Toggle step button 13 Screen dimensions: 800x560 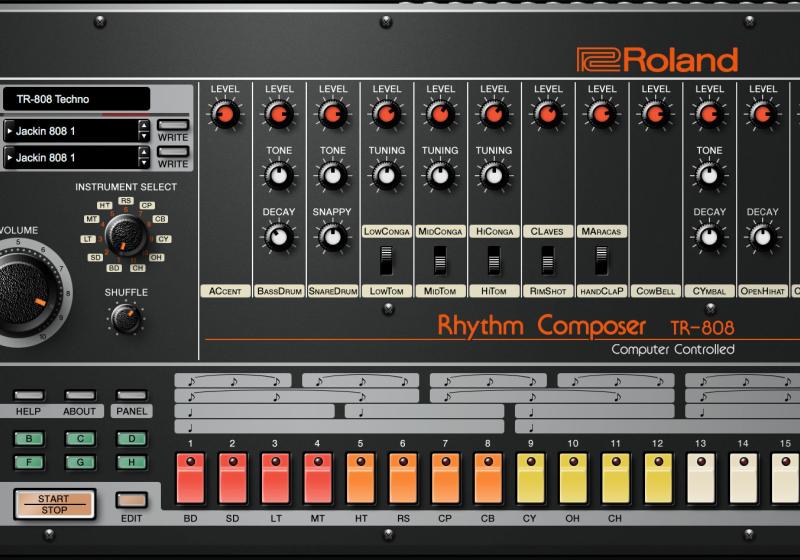click(701, 478)
